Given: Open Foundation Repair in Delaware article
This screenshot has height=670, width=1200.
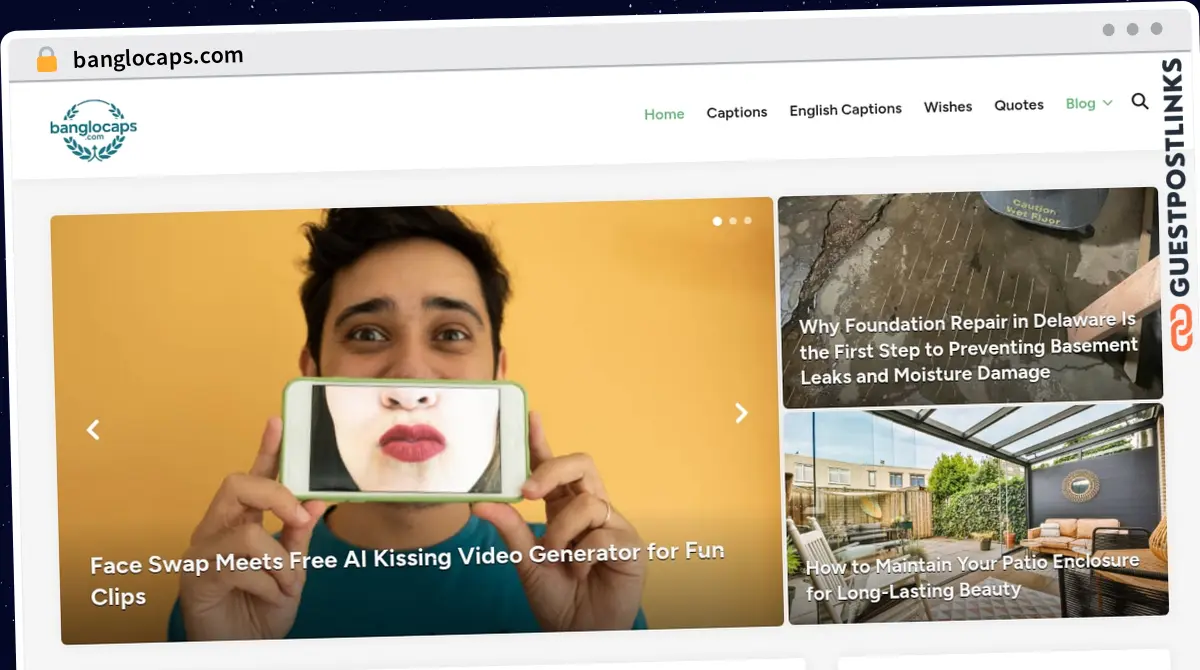Looking at the screenshot, I should [x=968, y=349].
